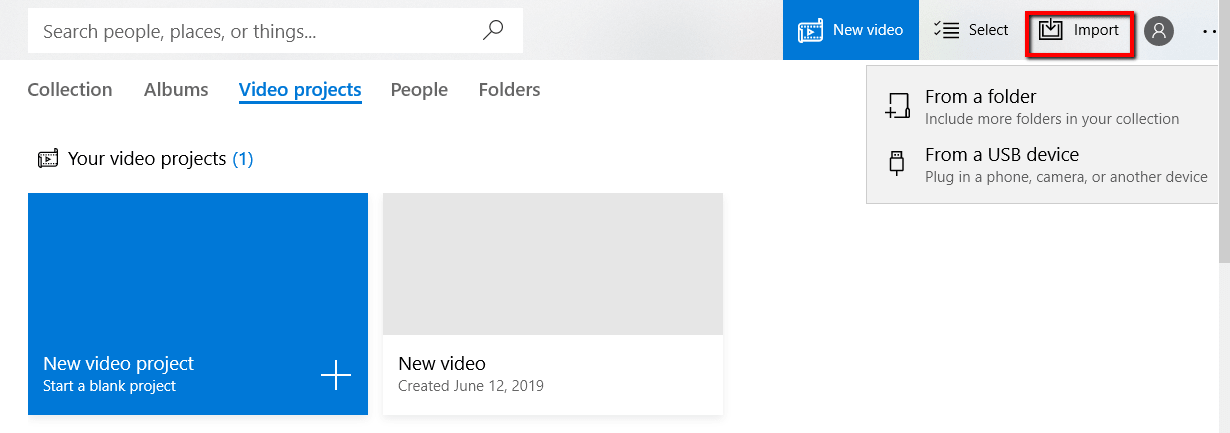Click the Import tray icon

[x=1050, y=30]
